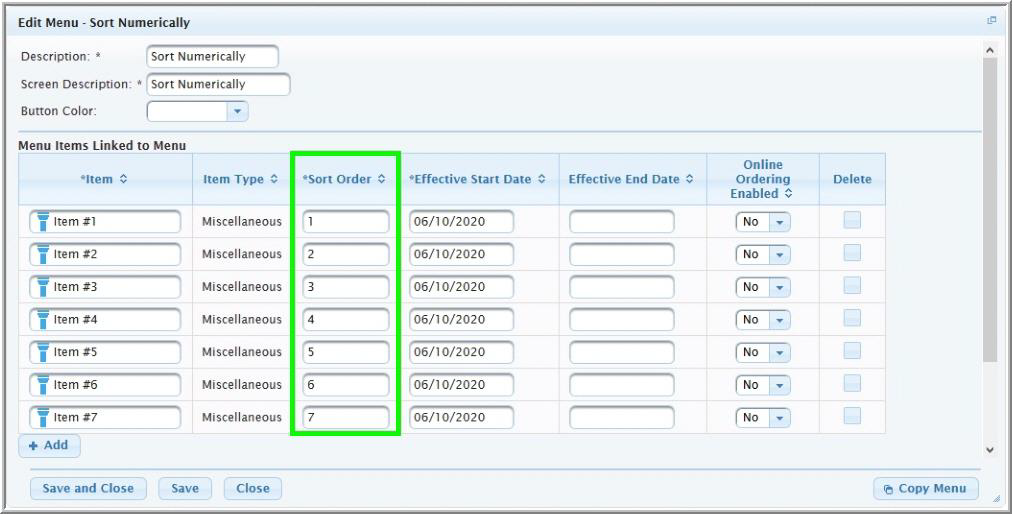
Task: Check the Delete checkbox for Item #1
Action: pos(852,221)
